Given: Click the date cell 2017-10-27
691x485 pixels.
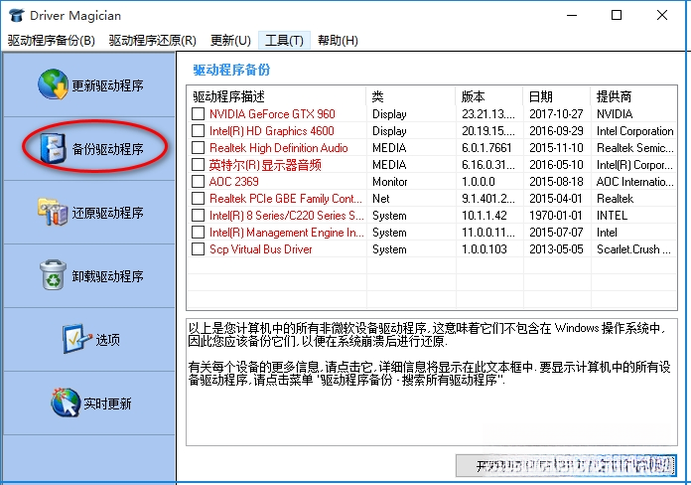Looking at the screenshot, I should 556,114.
